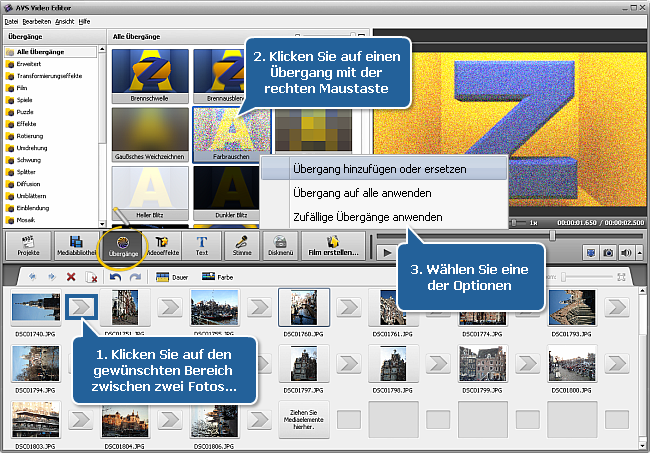Viewport: 650px width, 453px height.
Task: Select the Film transitions category
Action: point(21,88)
